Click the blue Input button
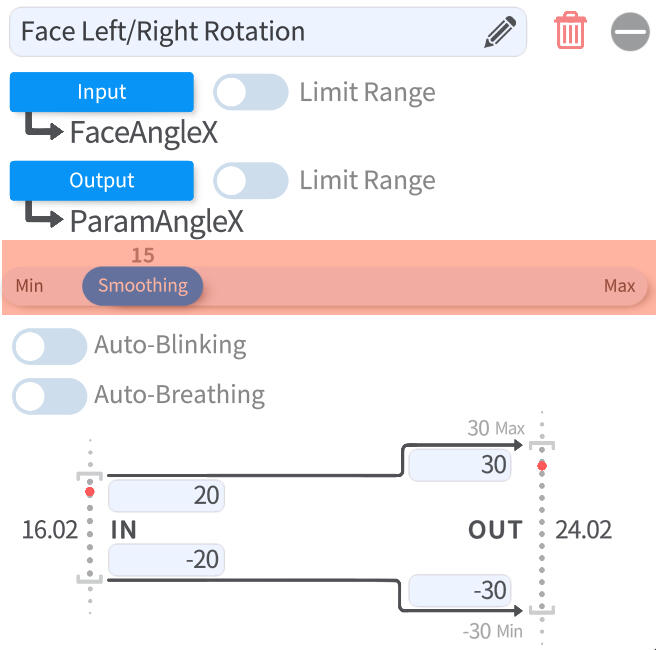This screenshot has height=650, width=656. point(102,92)
